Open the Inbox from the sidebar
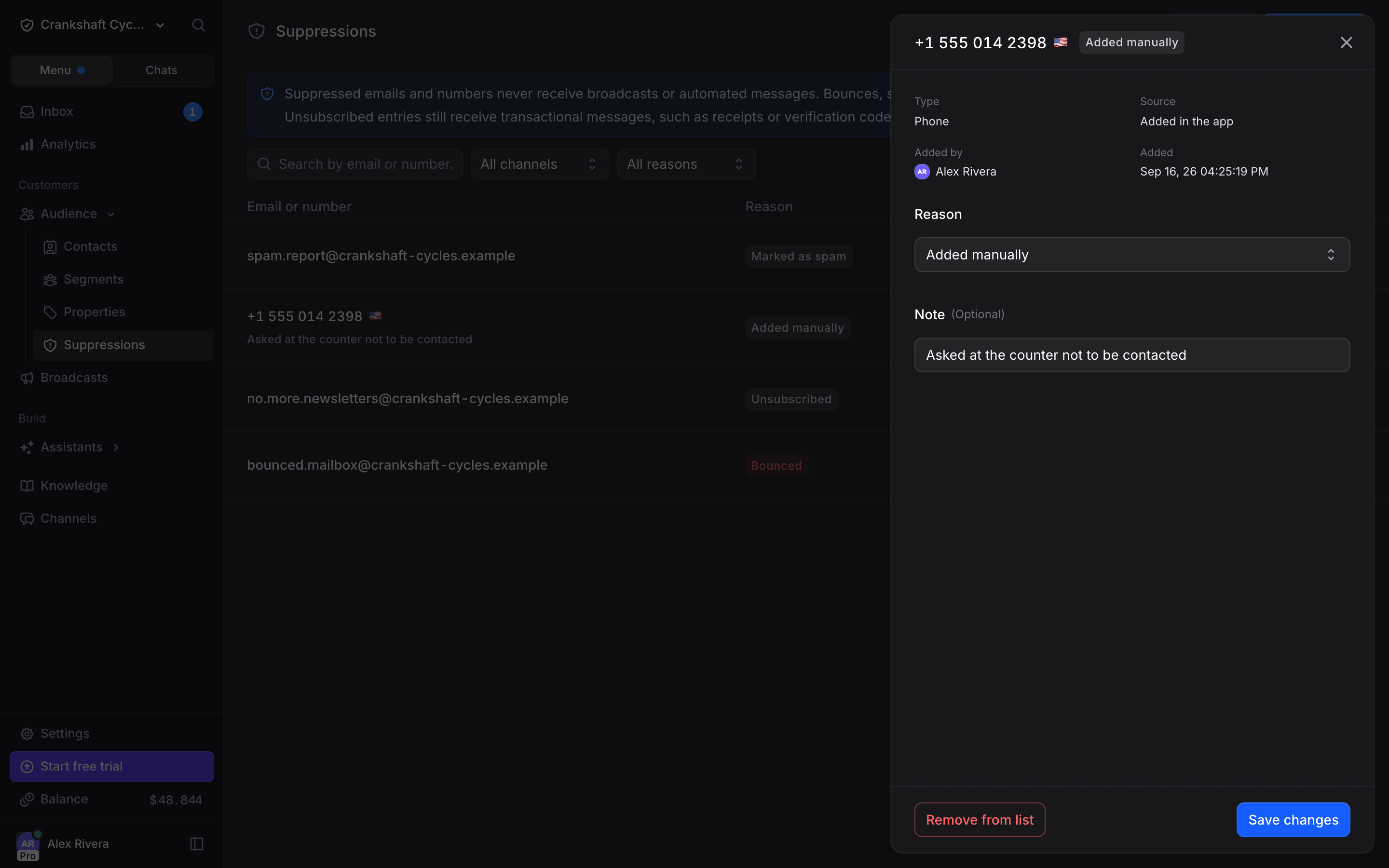 point(111,111)
